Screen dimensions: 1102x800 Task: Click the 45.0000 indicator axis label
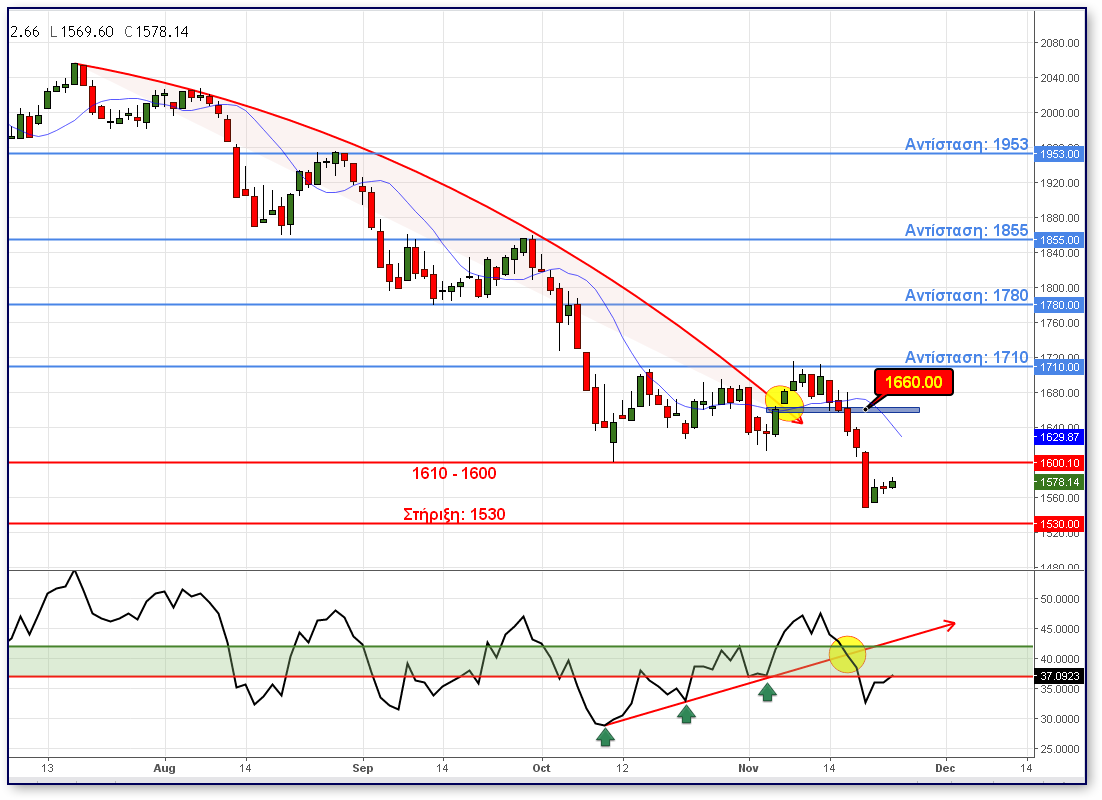[1060, 629]
